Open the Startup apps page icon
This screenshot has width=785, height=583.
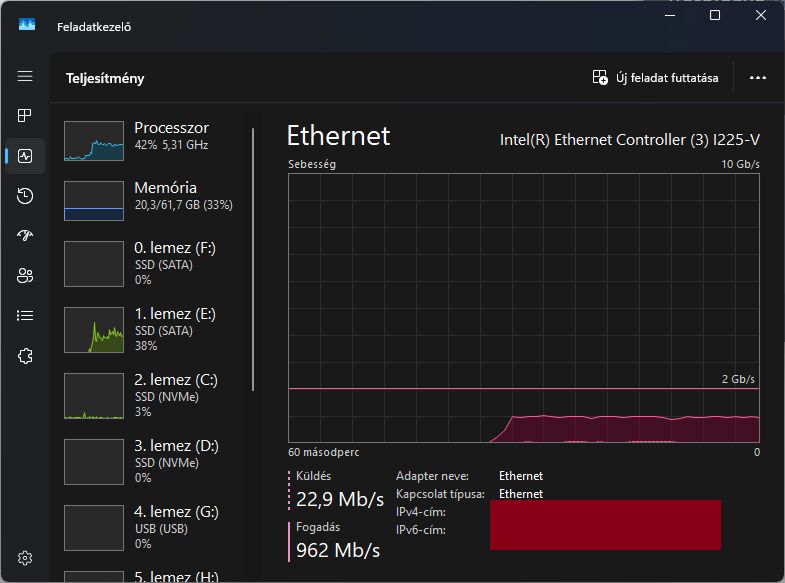pos(25,236)
